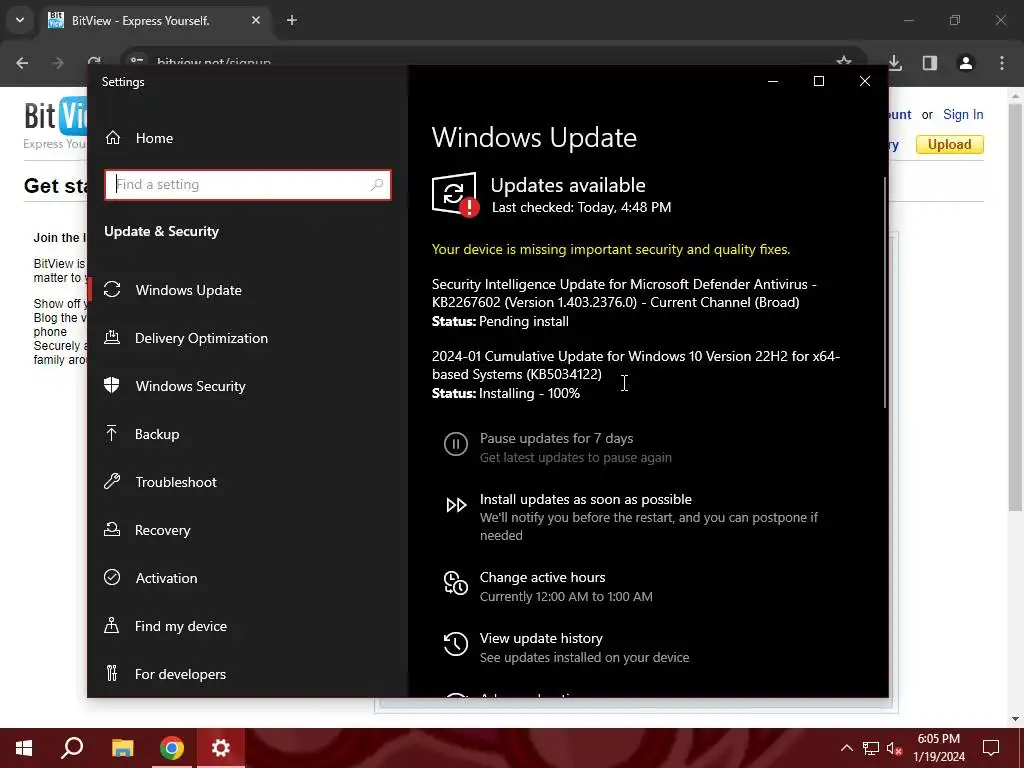Show hidden tray icons chevron
1024x768 pixels.
pos(846,748)
